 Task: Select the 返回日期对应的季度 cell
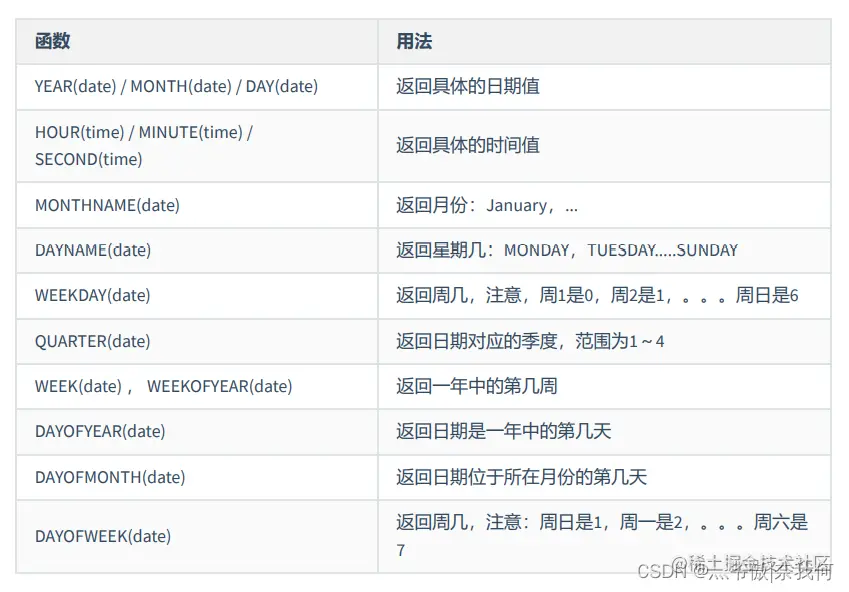(604, 341)
